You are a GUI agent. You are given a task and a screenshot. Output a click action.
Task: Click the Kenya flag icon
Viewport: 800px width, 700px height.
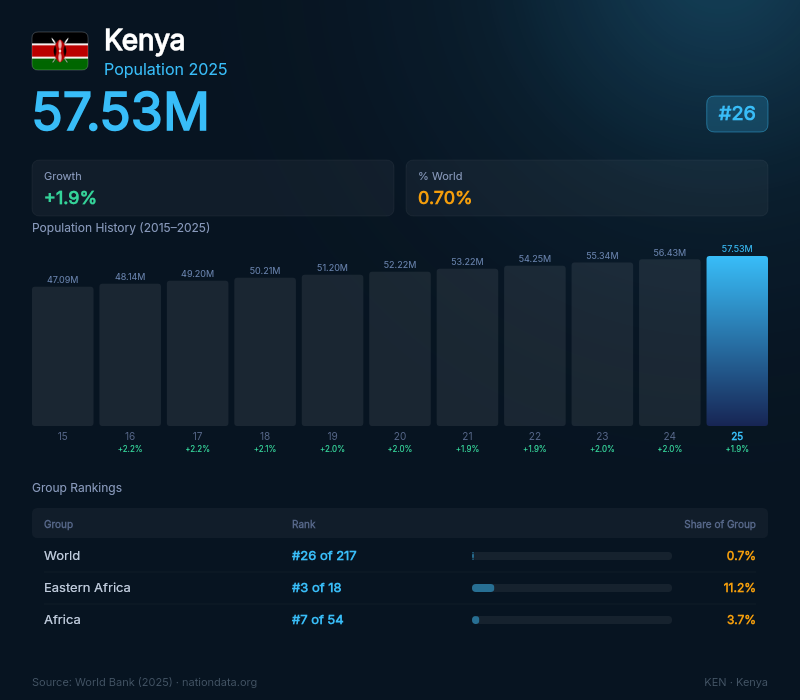click(60, 51)
